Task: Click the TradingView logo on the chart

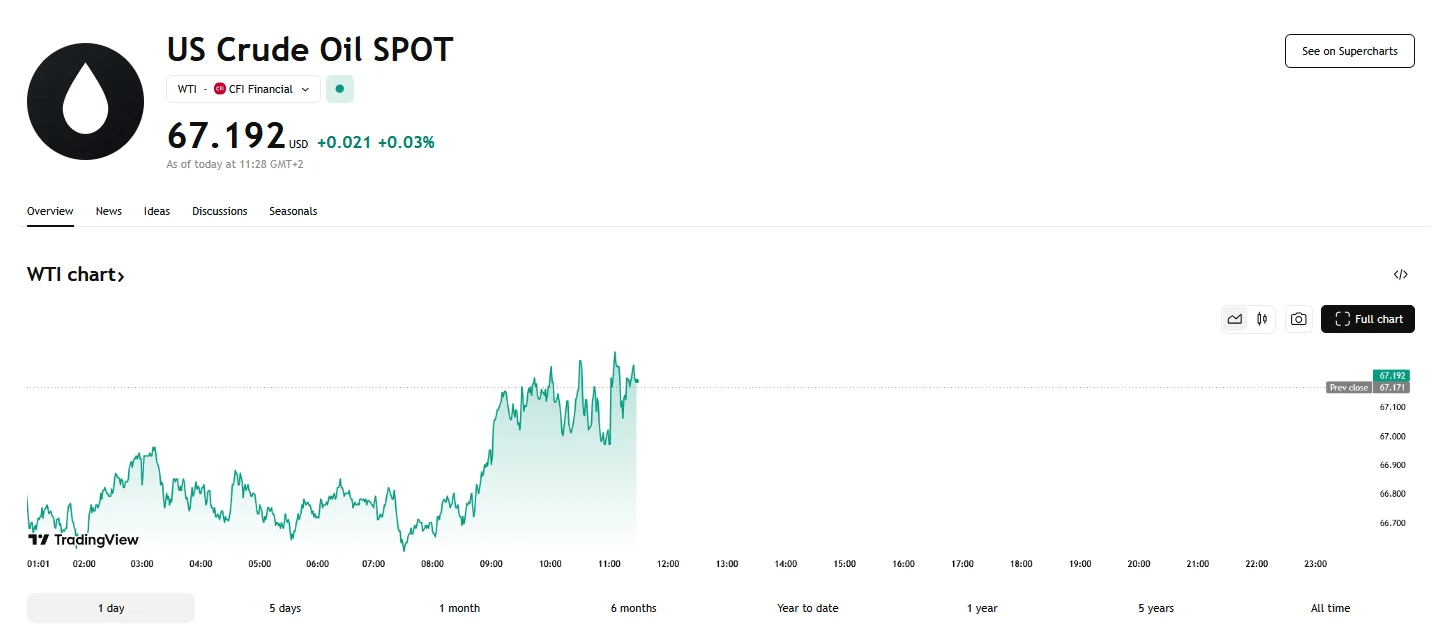Action: click(x=82, y=539)
